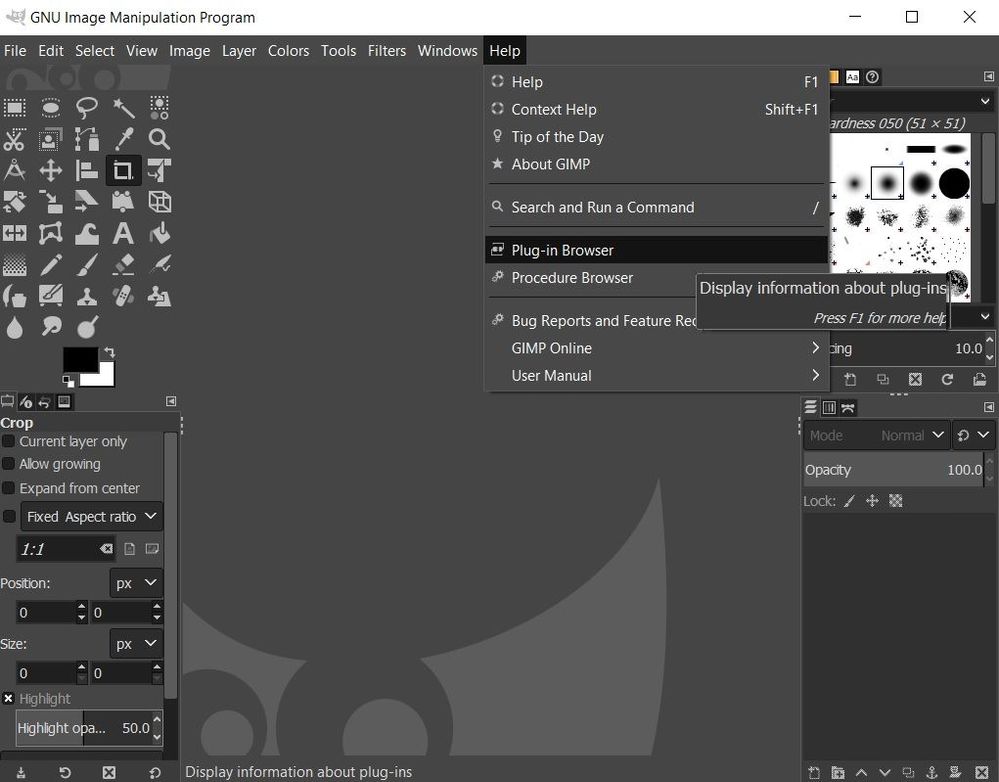Uncheck the Highlight checkbox

coord(8,699)
